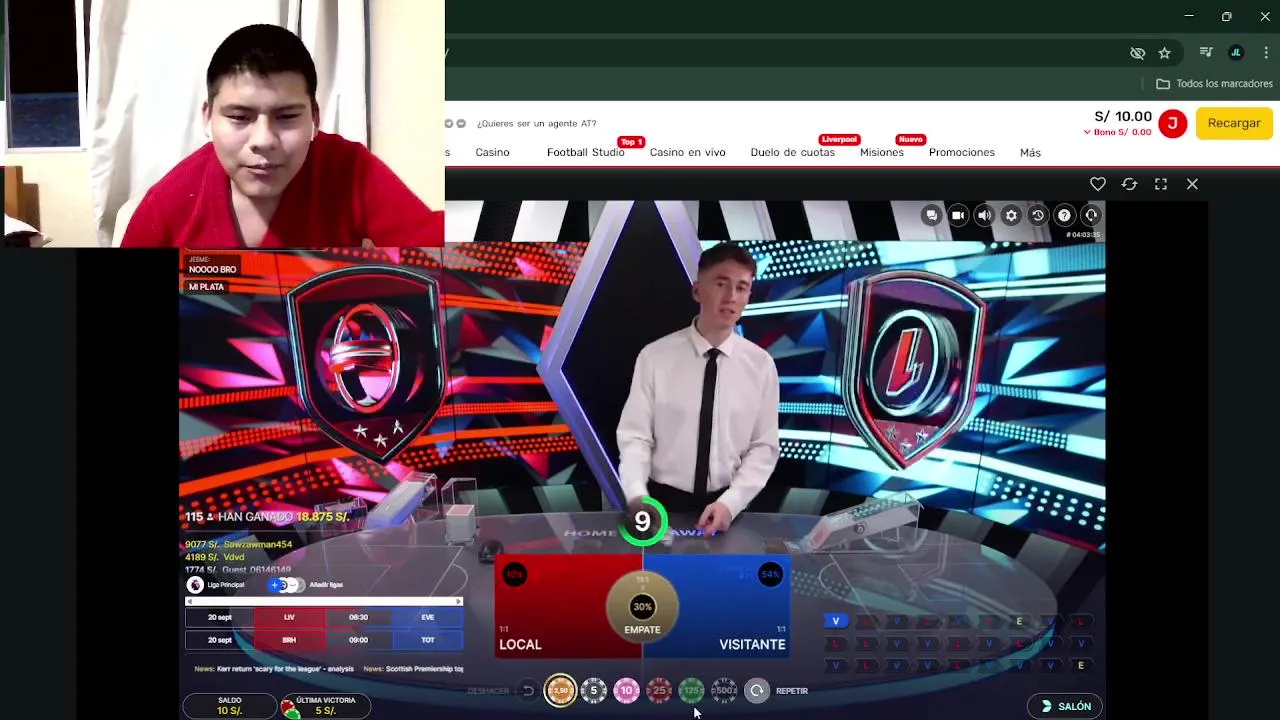Select the 5 grey chip
This screenshot has height=720, width=1280.
coord(593,690)
